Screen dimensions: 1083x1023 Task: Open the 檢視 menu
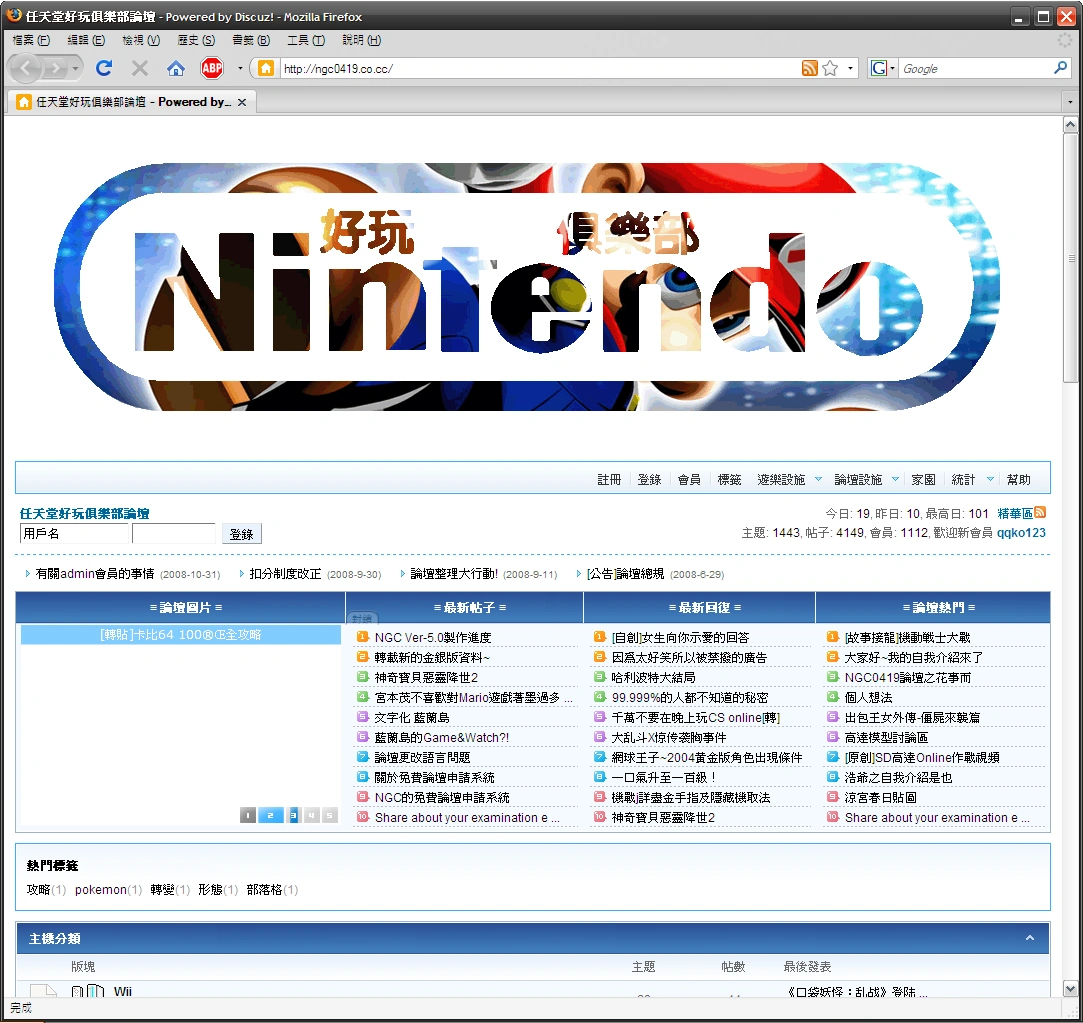(x=141, y=40)
